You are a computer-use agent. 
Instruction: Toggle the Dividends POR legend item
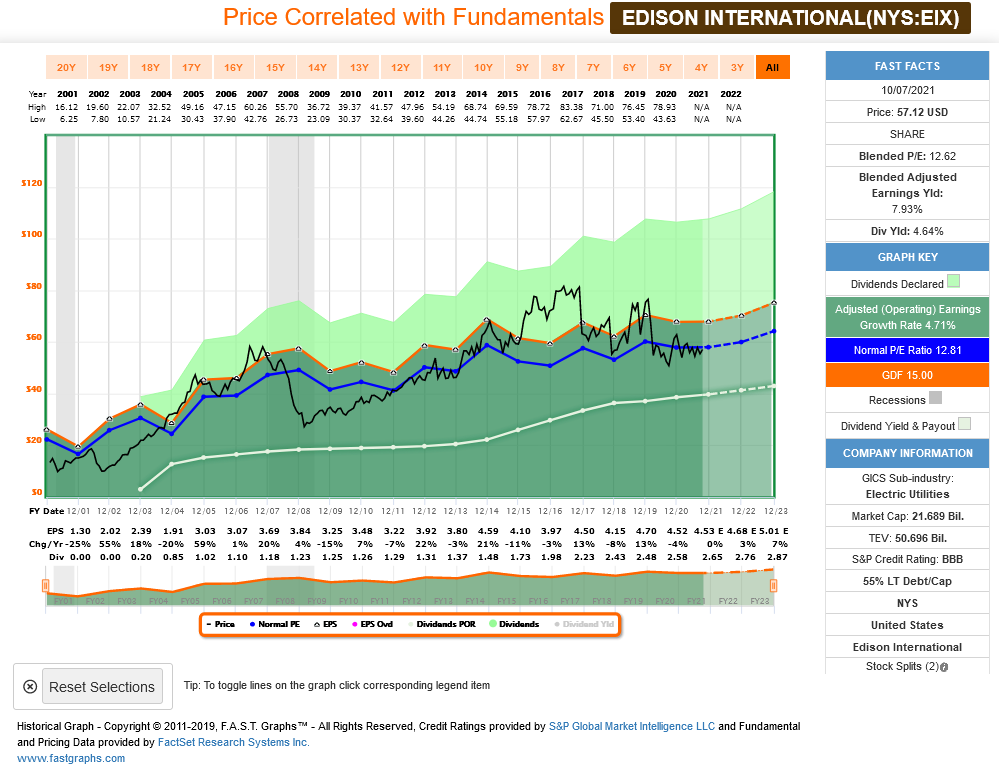[442, 624]
